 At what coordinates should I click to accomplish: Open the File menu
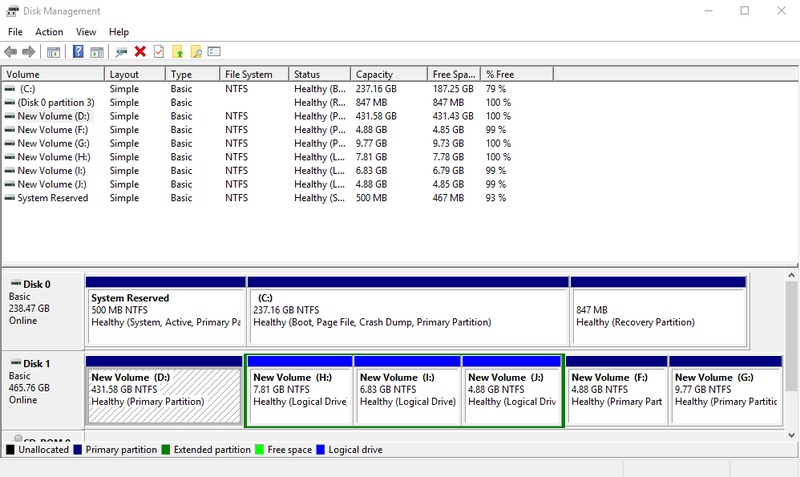point(15,32)
